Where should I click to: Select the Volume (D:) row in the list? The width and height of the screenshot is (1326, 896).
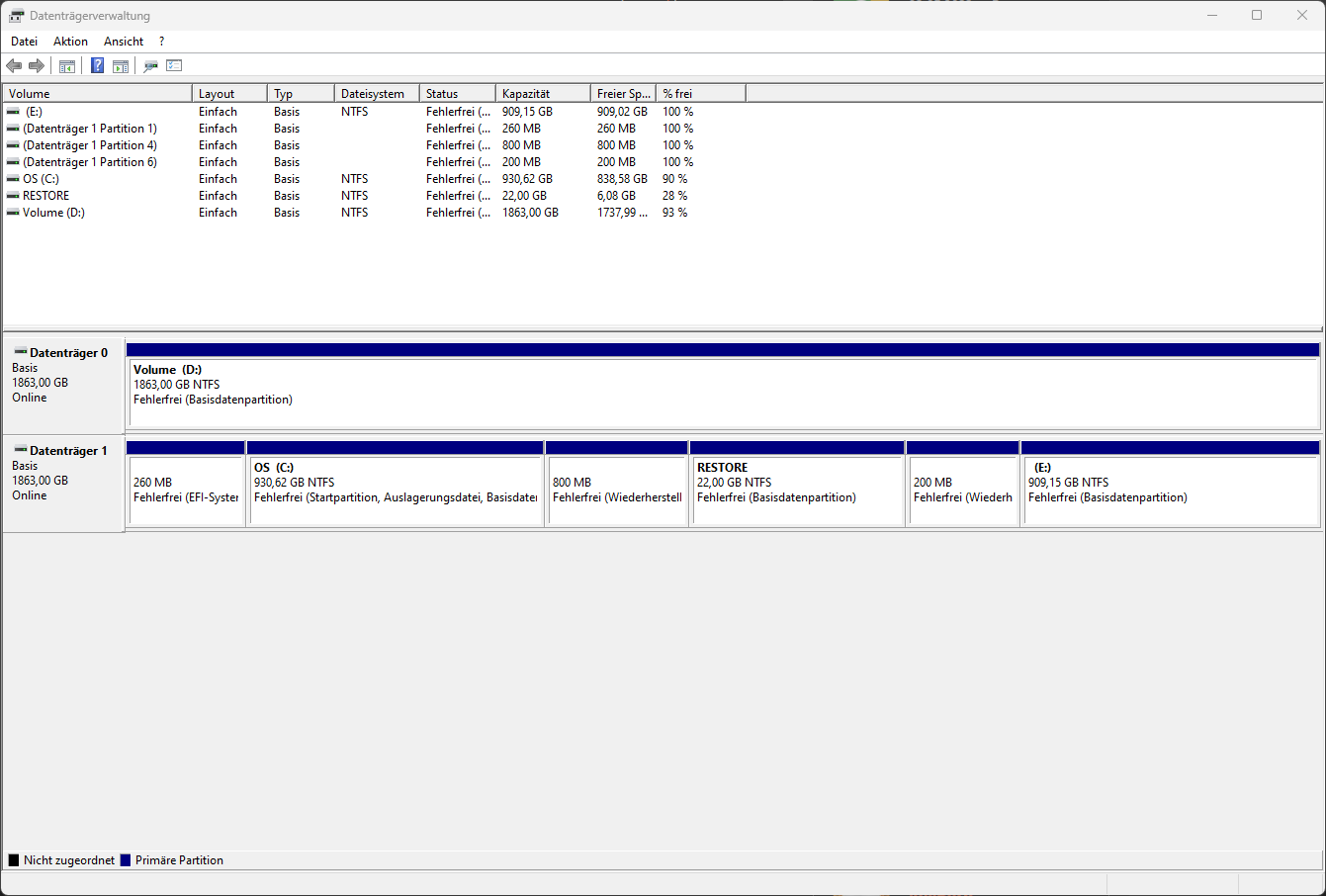59,212
